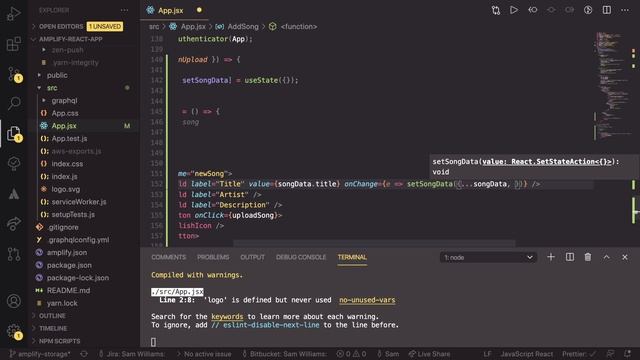This screenshot has width=640, height=360.
Task: Add a new terminal with plus icon
Action: [x=551, y=257]
